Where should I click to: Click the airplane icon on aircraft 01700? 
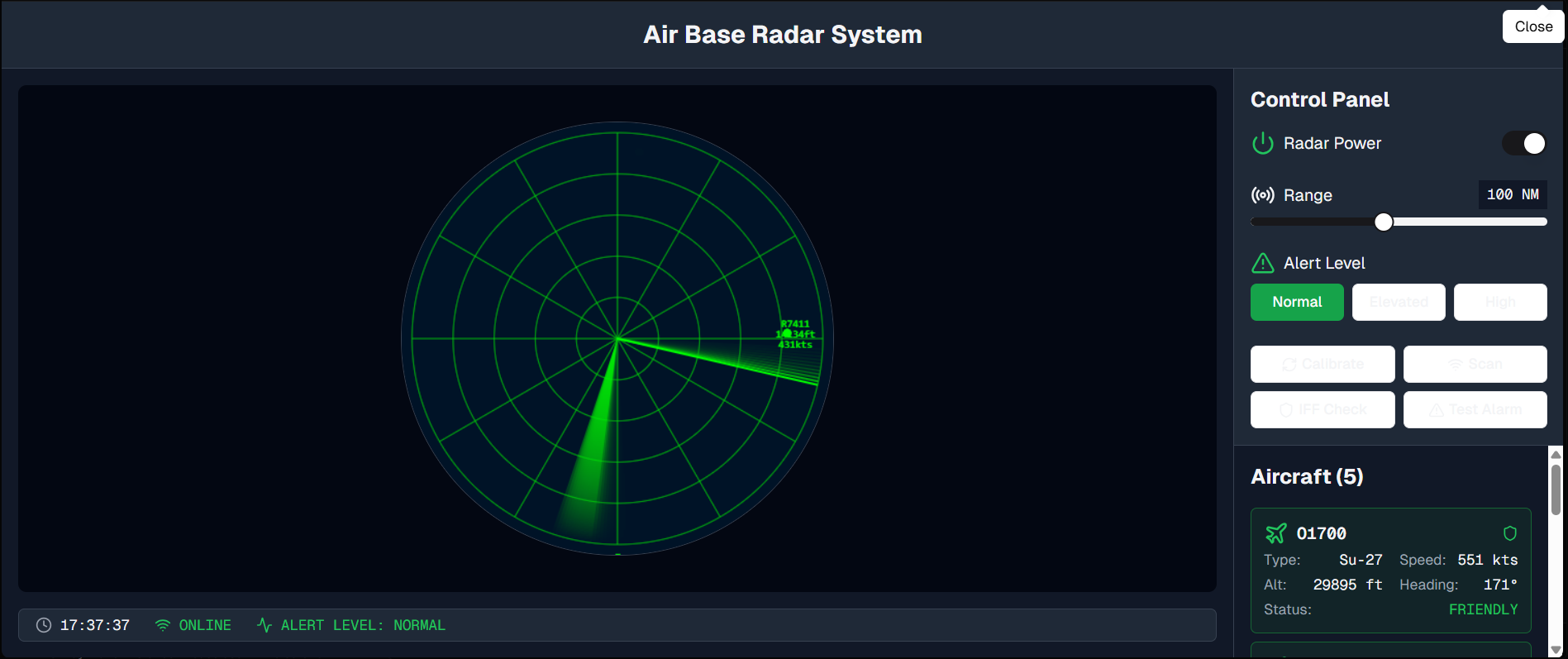coord(1276,533)
